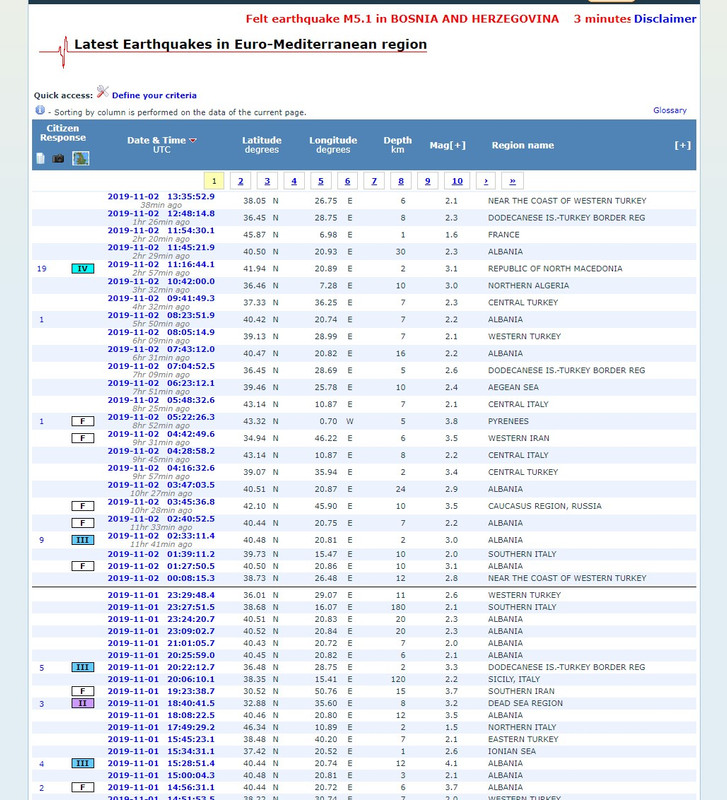Viewport: 727px width, 800px height.
Task: Open the F badge on the 02:40:52.5 Albania row
Action: point(83,522)
